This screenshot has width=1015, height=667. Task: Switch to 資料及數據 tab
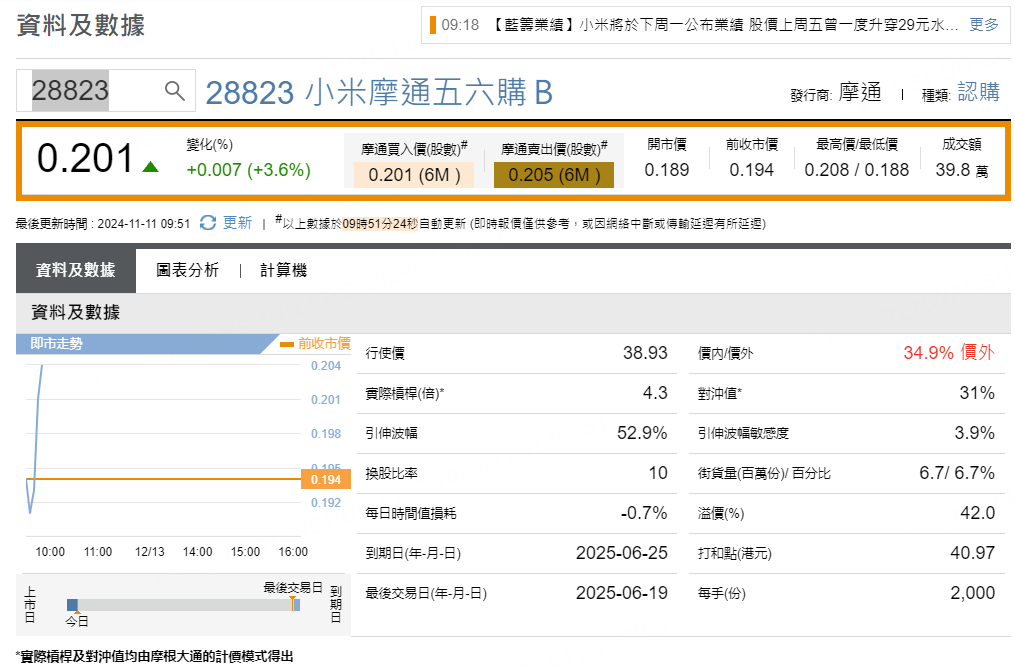[x=76, y=270]
